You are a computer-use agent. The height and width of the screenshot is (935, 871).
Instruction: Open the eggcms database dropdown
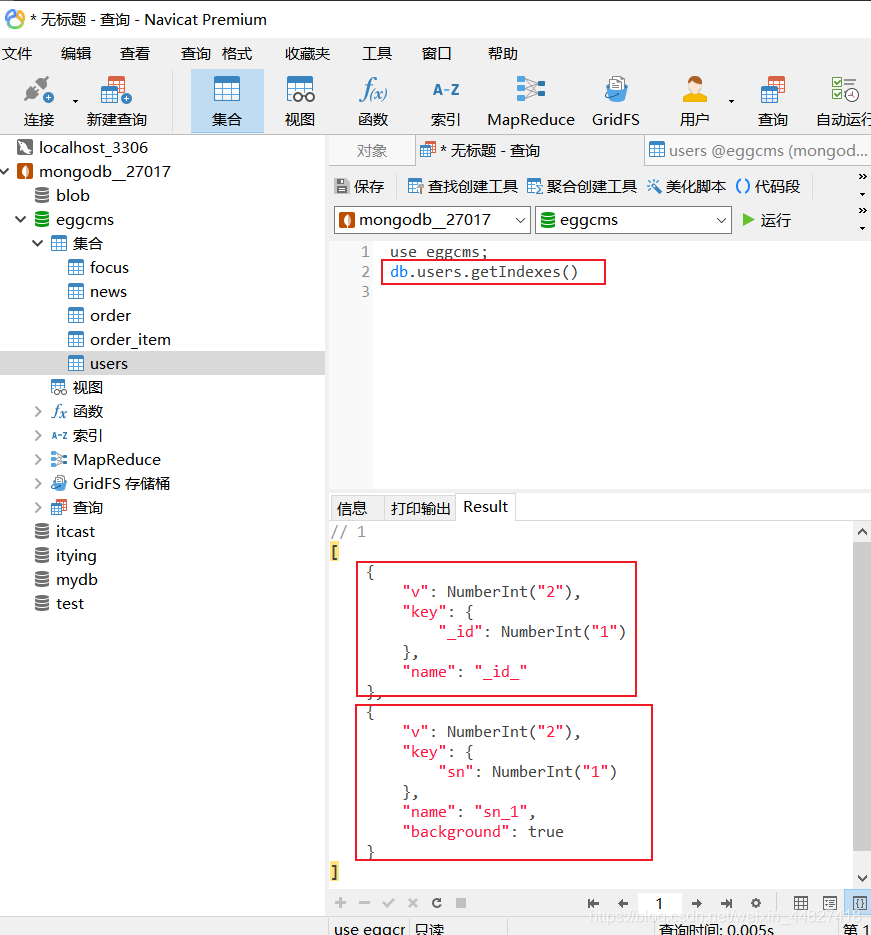point(633,220)
